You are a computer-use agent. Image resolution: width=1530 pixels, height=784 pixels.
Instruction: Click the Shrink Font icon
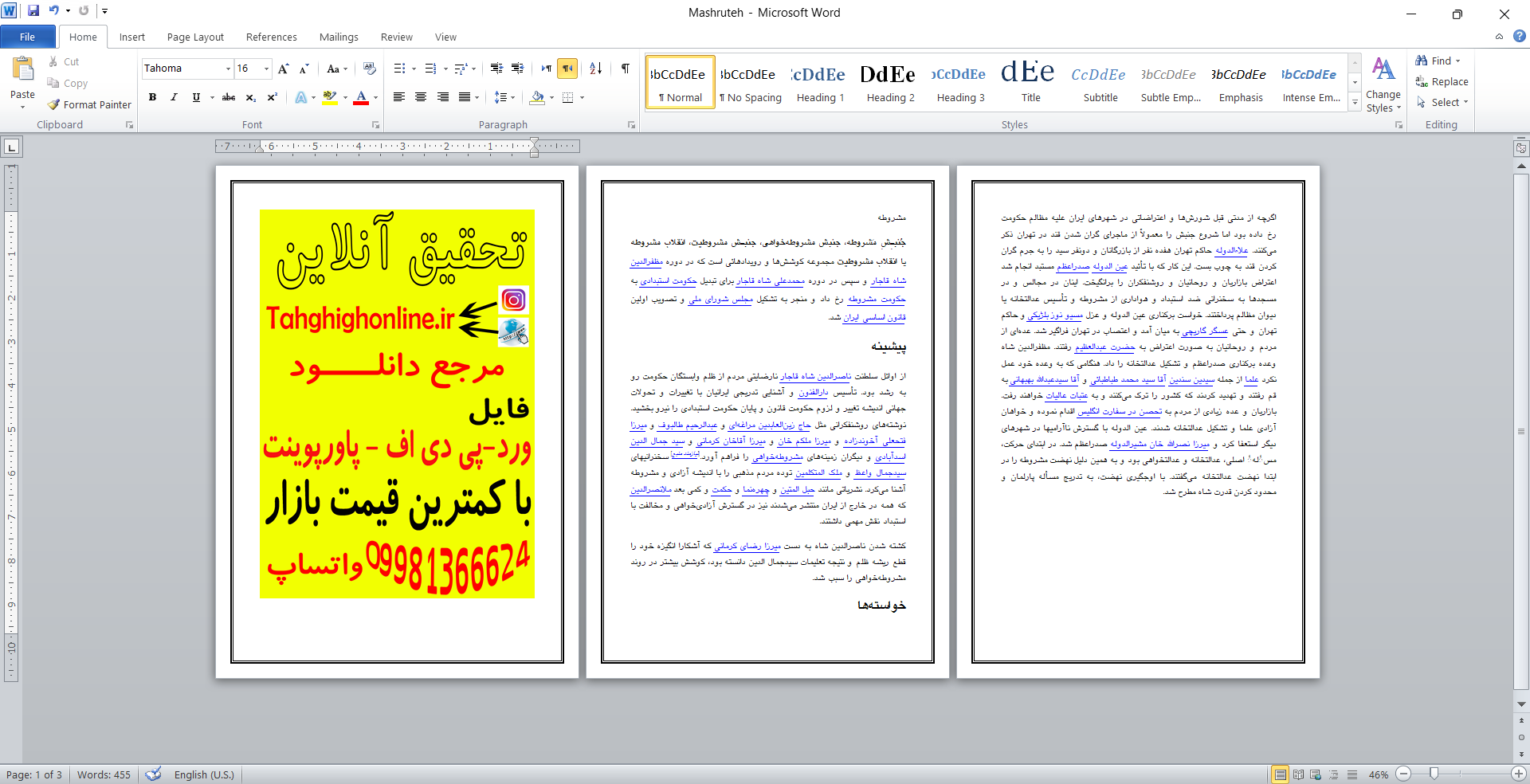click(x=304, y=69)
